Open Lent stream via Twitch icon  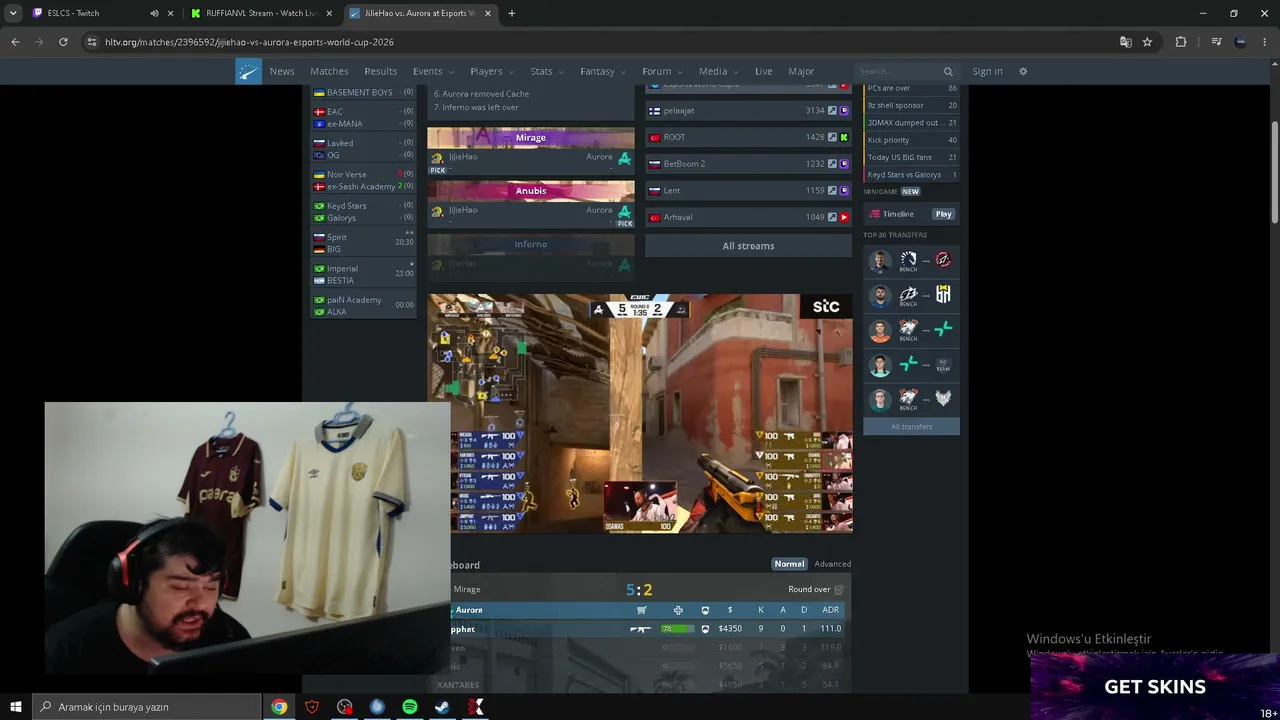[844, 191]
